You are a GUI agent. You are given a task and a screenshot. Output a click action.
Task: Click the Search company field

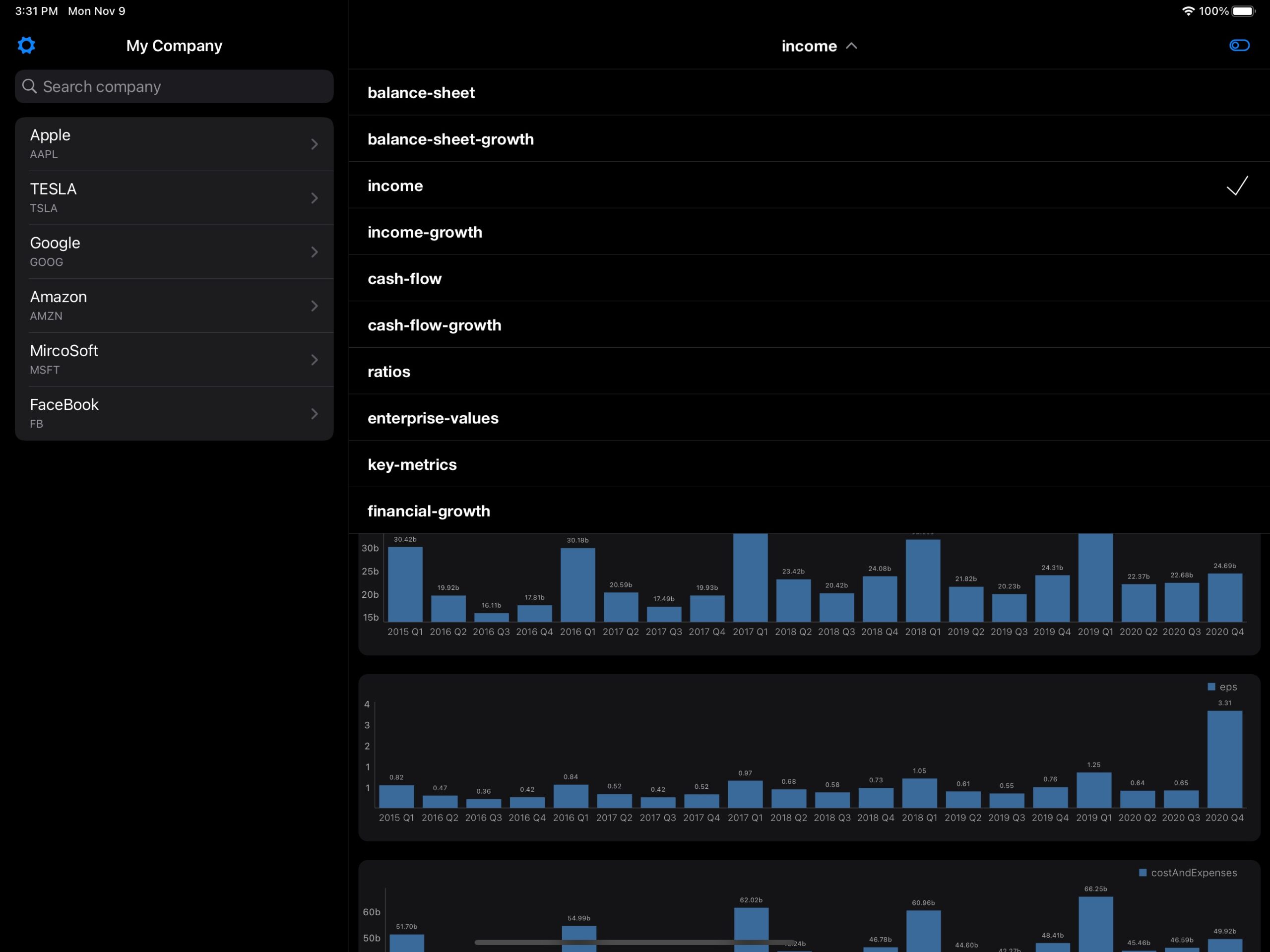174,87
